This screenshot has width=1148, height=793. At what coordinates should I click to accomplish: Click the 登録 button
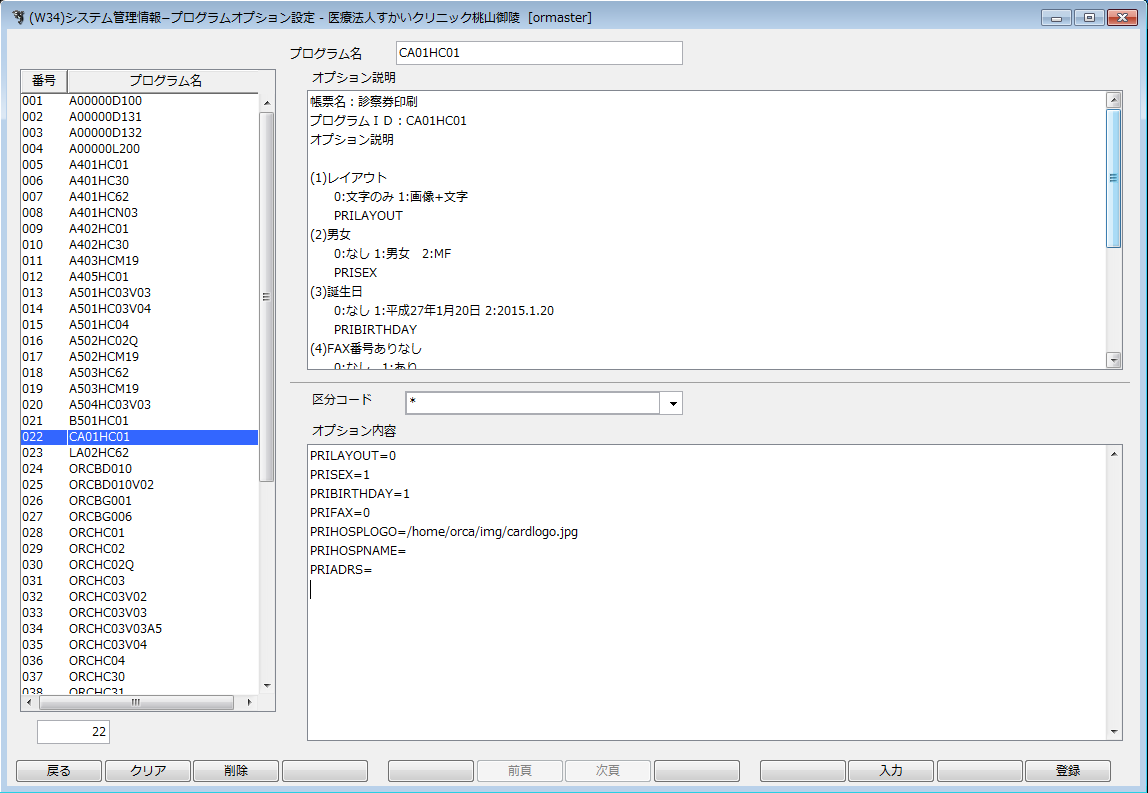coord(1067,771)
